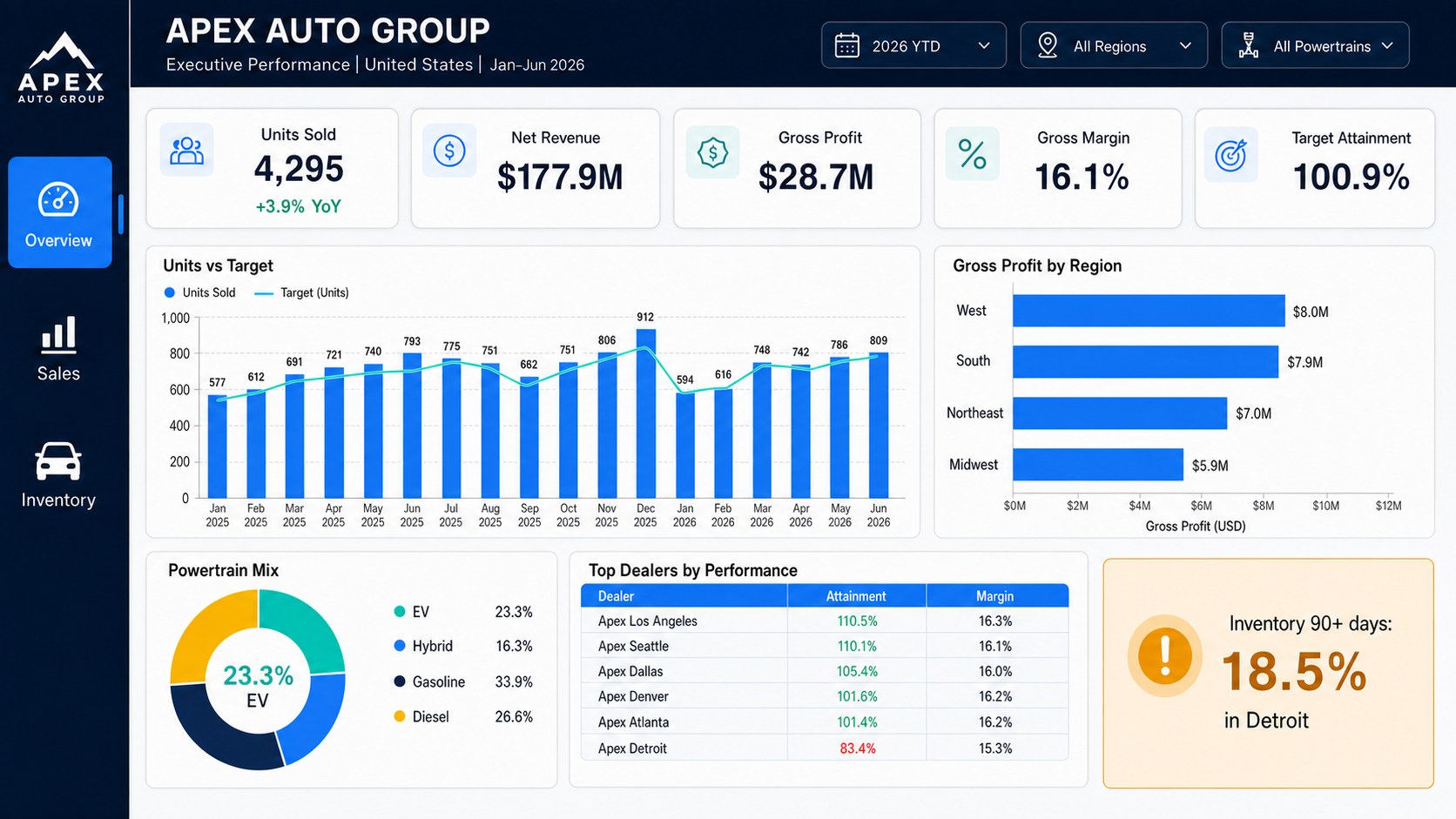
Task: Select the West region bar
Action: (1149, 311)
